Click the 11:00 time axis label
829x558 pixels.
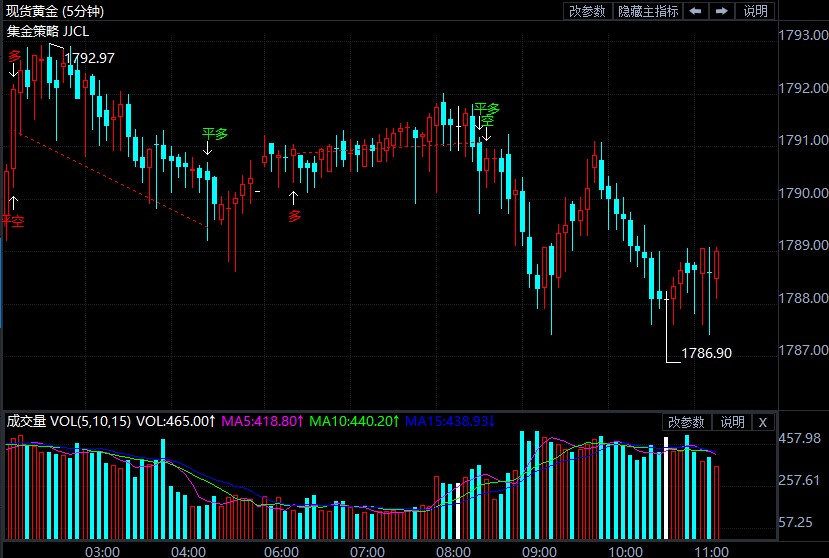tap(711, 552)
